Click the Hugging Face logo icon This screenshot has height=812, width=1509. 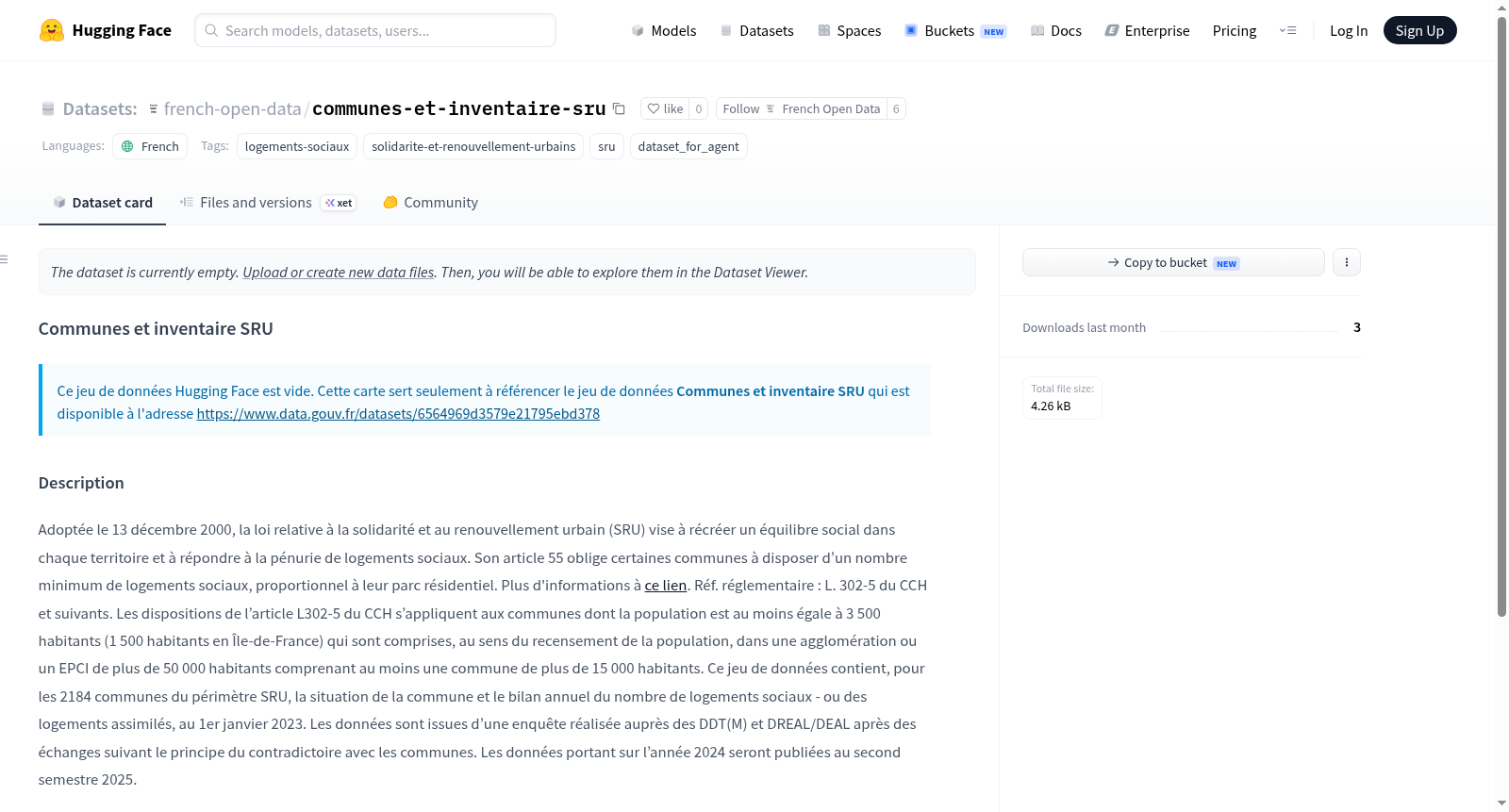(52, 30)
